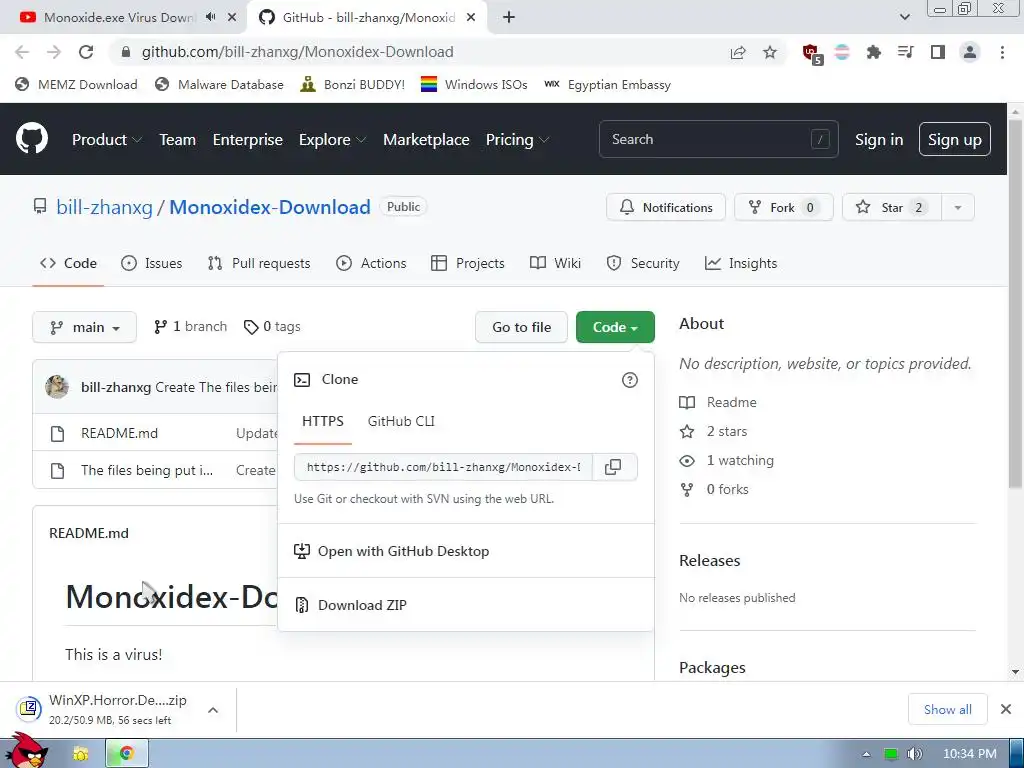Open the Projects tab
Screen dimensions: 1024x768
click(468, 263)
